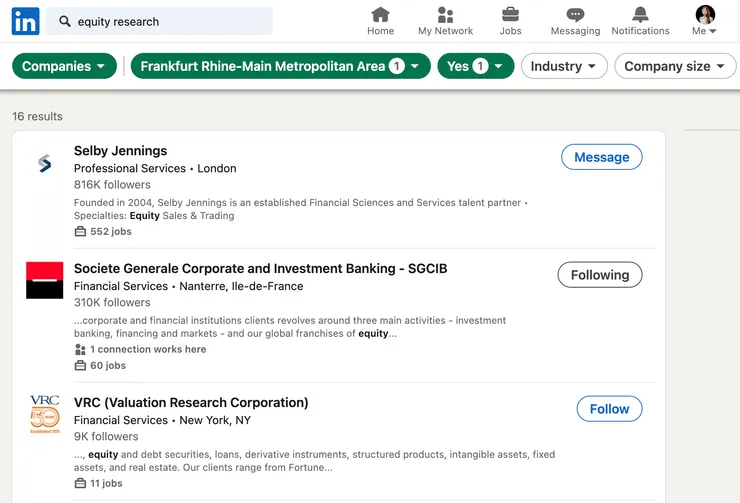Follow VRC Valuation Research Corporation

(x=609, y=409)
